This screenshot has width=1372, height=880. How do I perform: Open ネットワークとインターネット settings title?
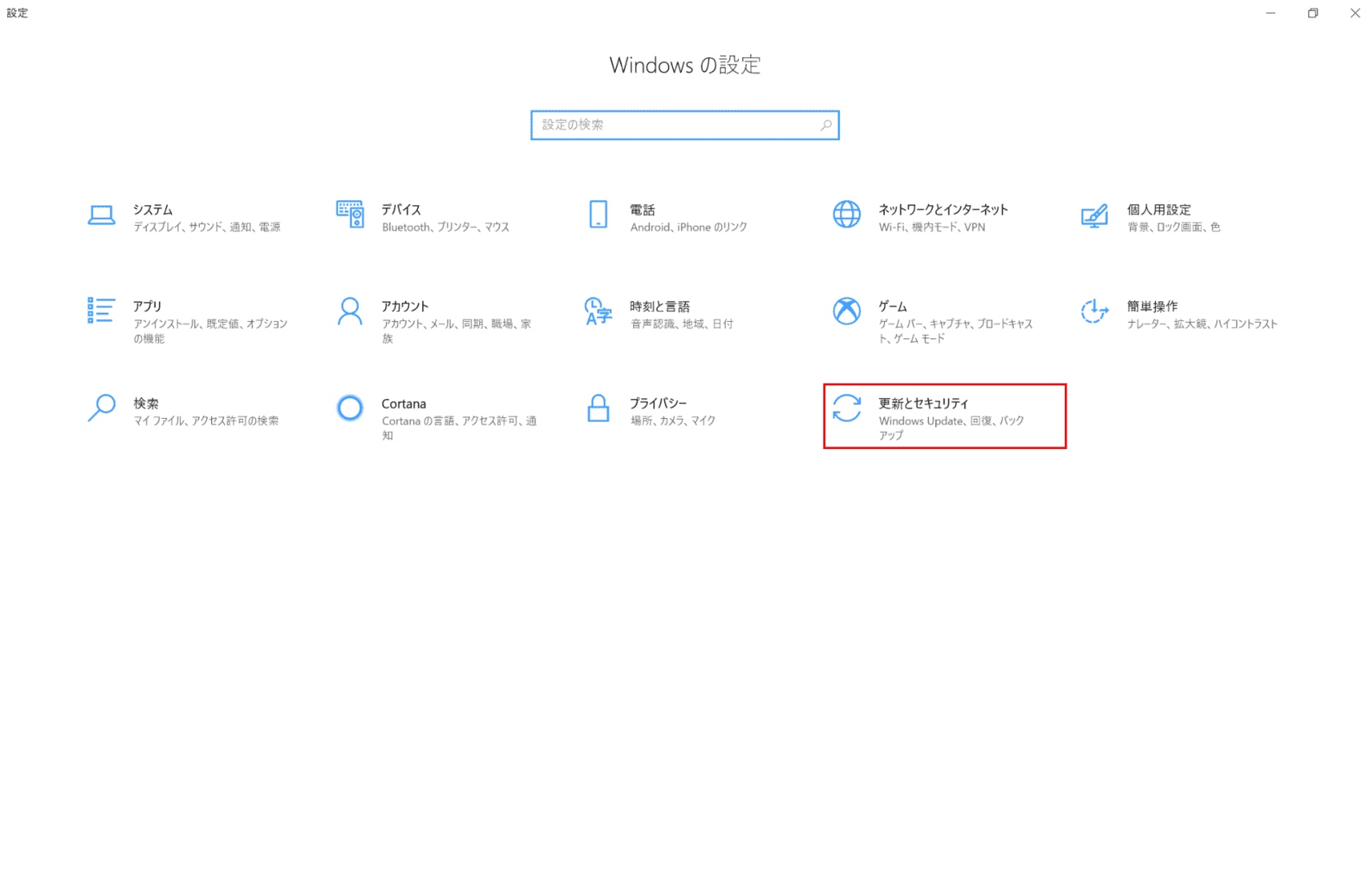tap(943, 209)
